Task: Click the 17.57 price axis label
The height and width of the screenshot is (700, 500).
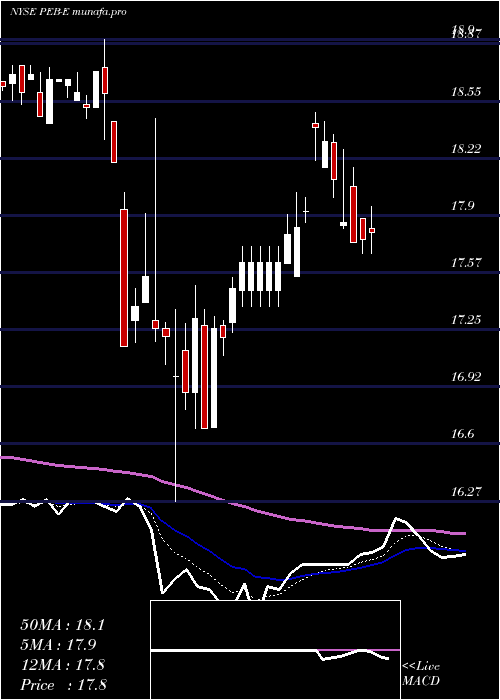Action: 467,263
